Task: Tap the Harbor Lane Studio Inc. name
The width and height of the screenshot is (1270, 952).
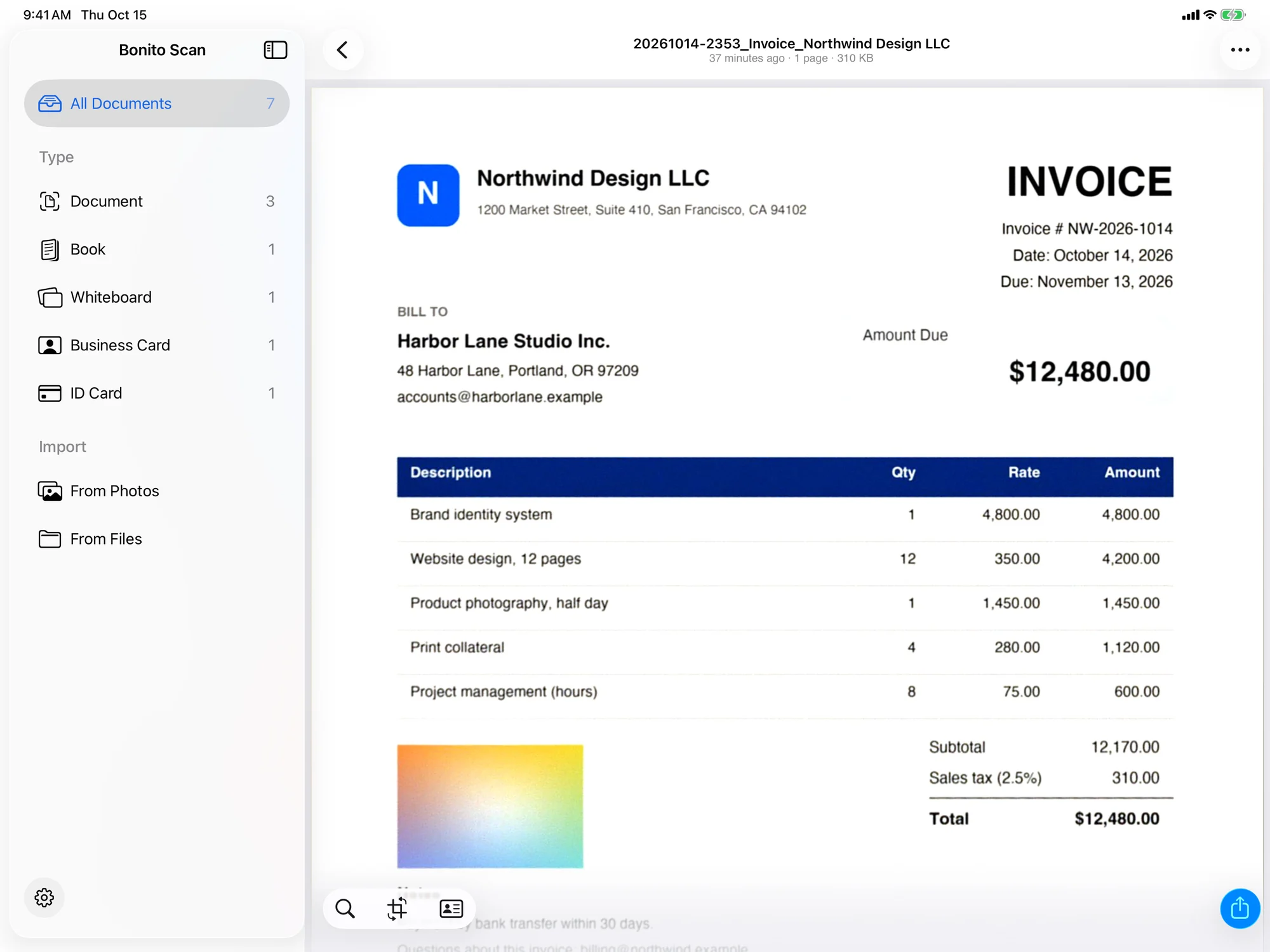Action: point(504,341)
